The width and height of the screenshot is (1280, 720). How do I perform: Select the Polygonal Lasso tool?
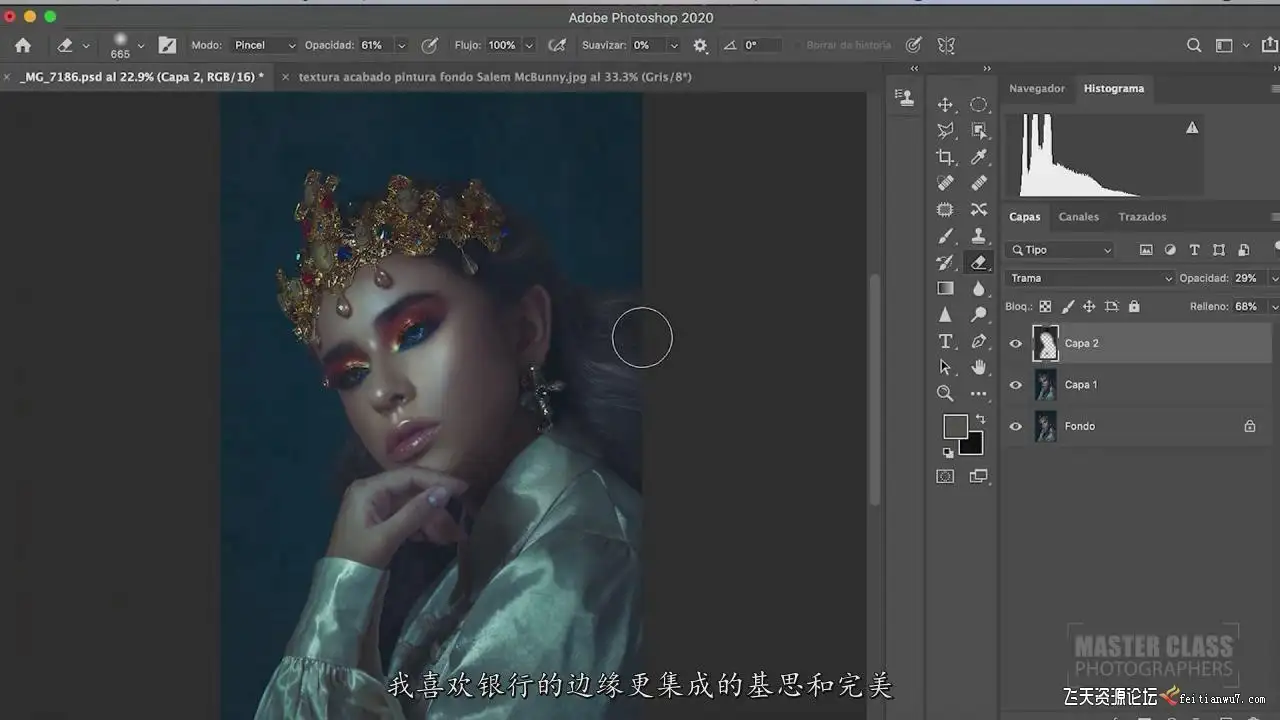coord(945,131)
